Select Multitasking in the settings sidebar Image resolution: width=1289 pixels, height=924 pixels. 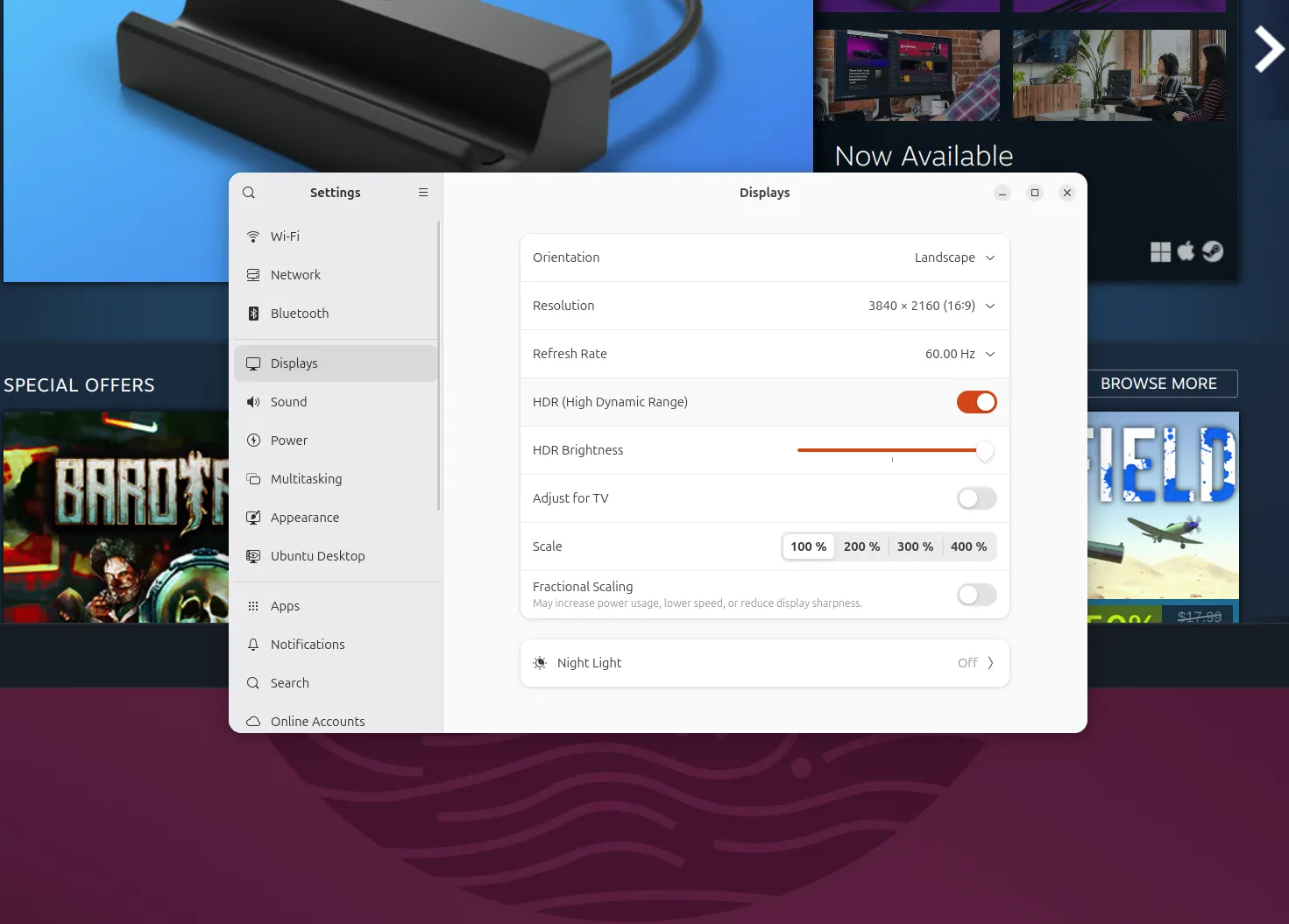306,479
